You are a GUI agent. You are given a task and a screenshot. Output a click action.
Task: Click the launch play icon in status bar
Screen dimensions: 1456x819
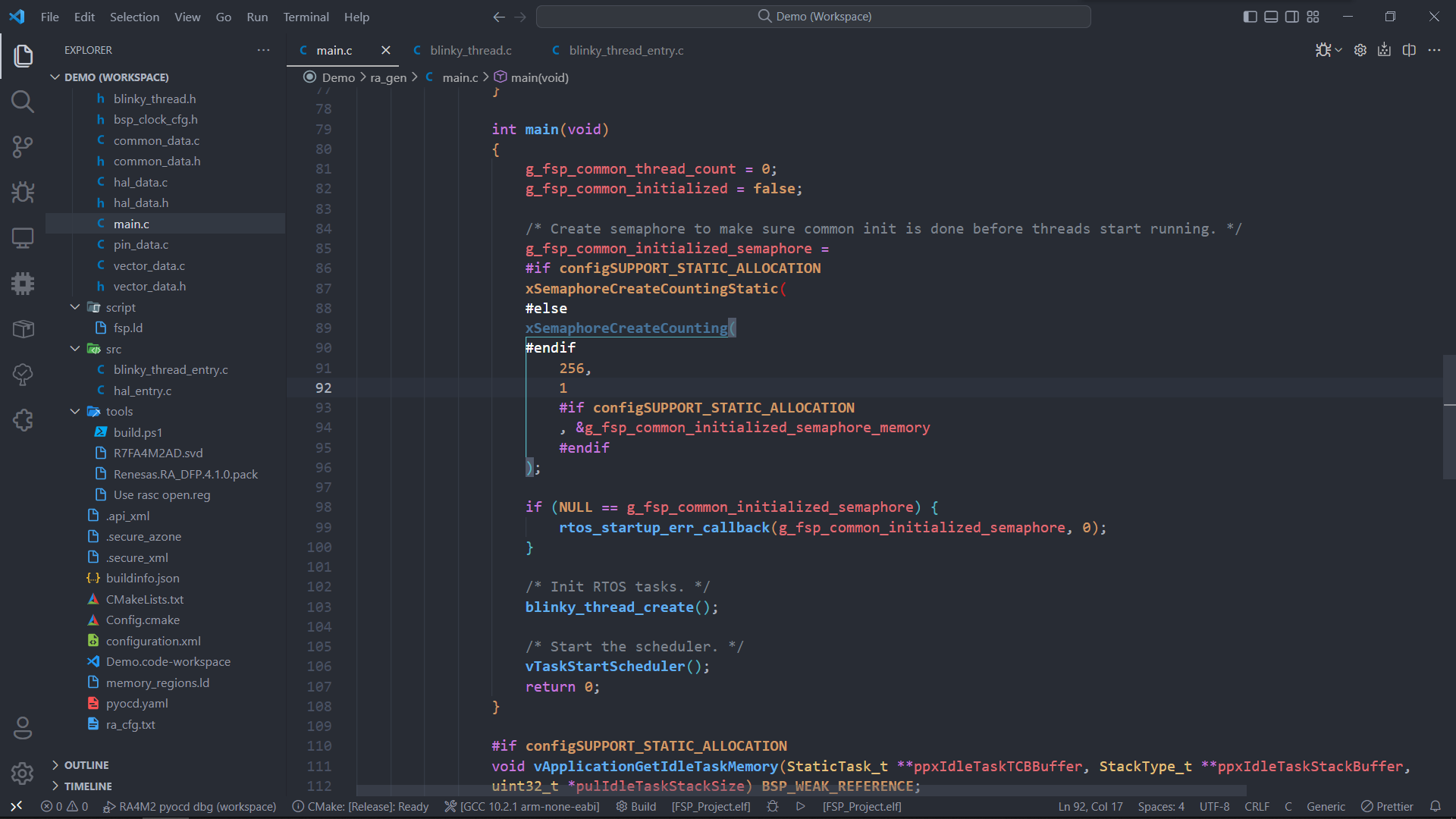pyautogui.click(x=800, y=806)
